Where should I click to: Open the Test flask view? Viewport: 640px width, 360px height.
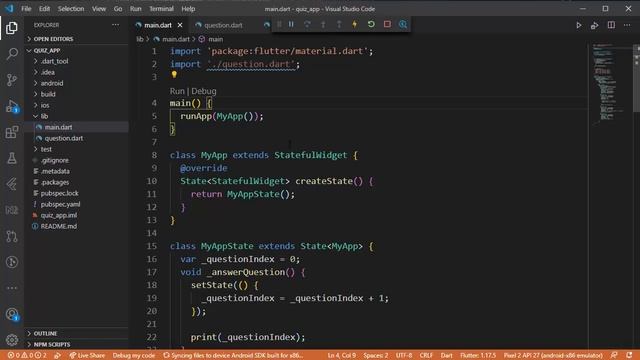point(12,158)
